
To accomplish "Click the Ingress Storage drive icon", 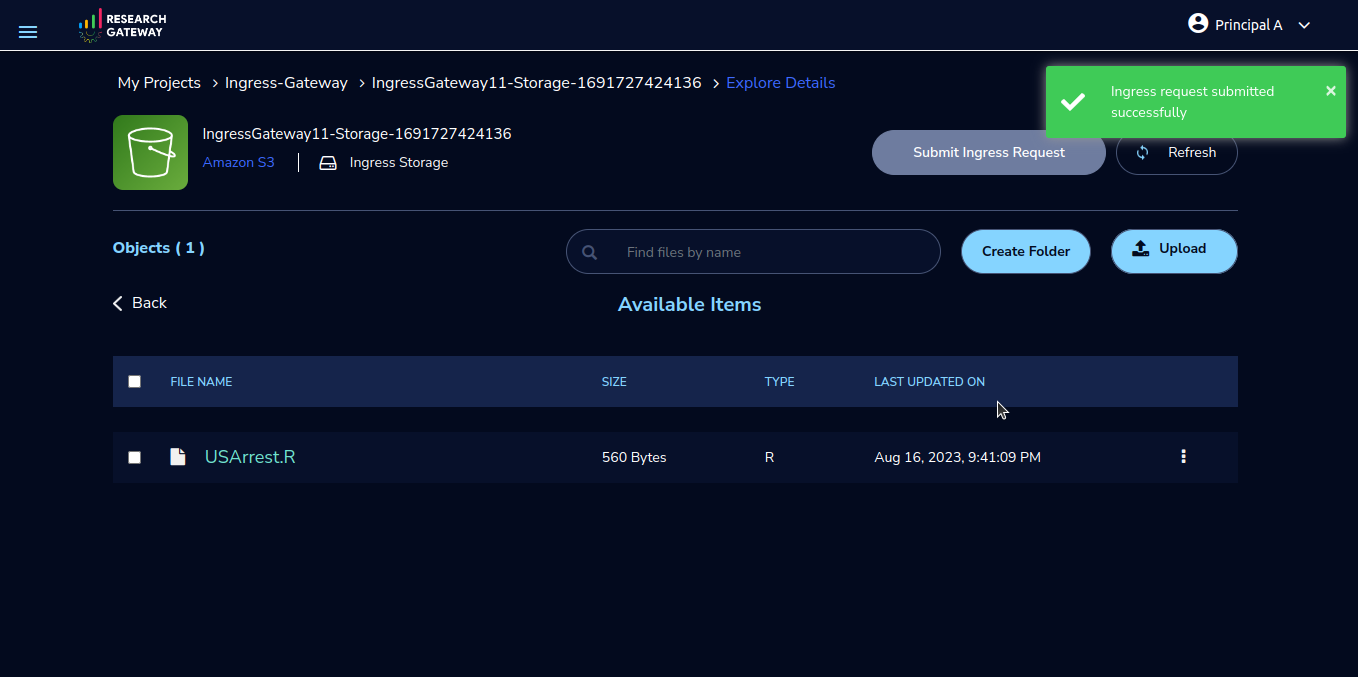I will point(328,163).
